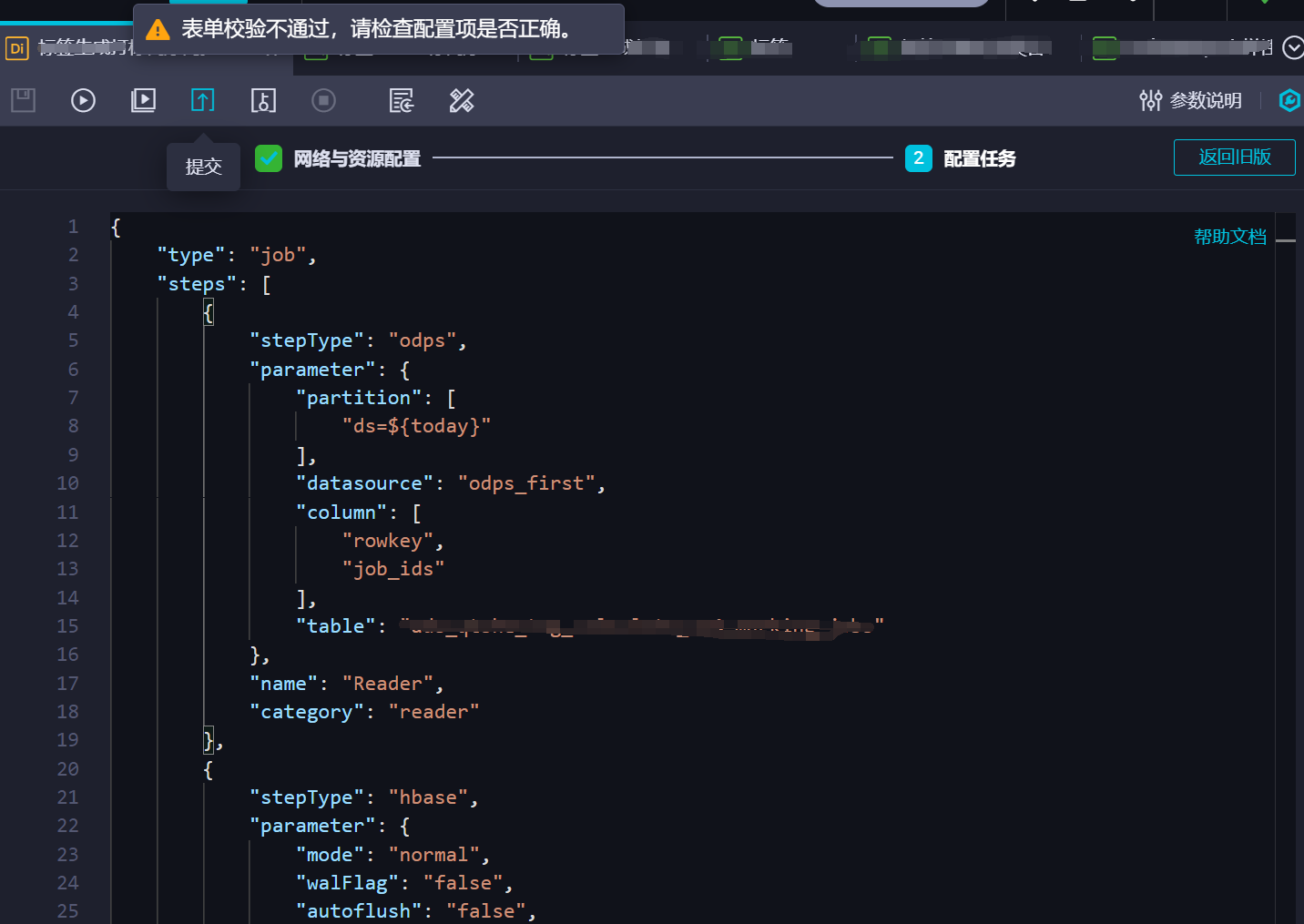Click the "steps": [ code line
Viewport: 1304px width, 924px height.
point(213,284)
